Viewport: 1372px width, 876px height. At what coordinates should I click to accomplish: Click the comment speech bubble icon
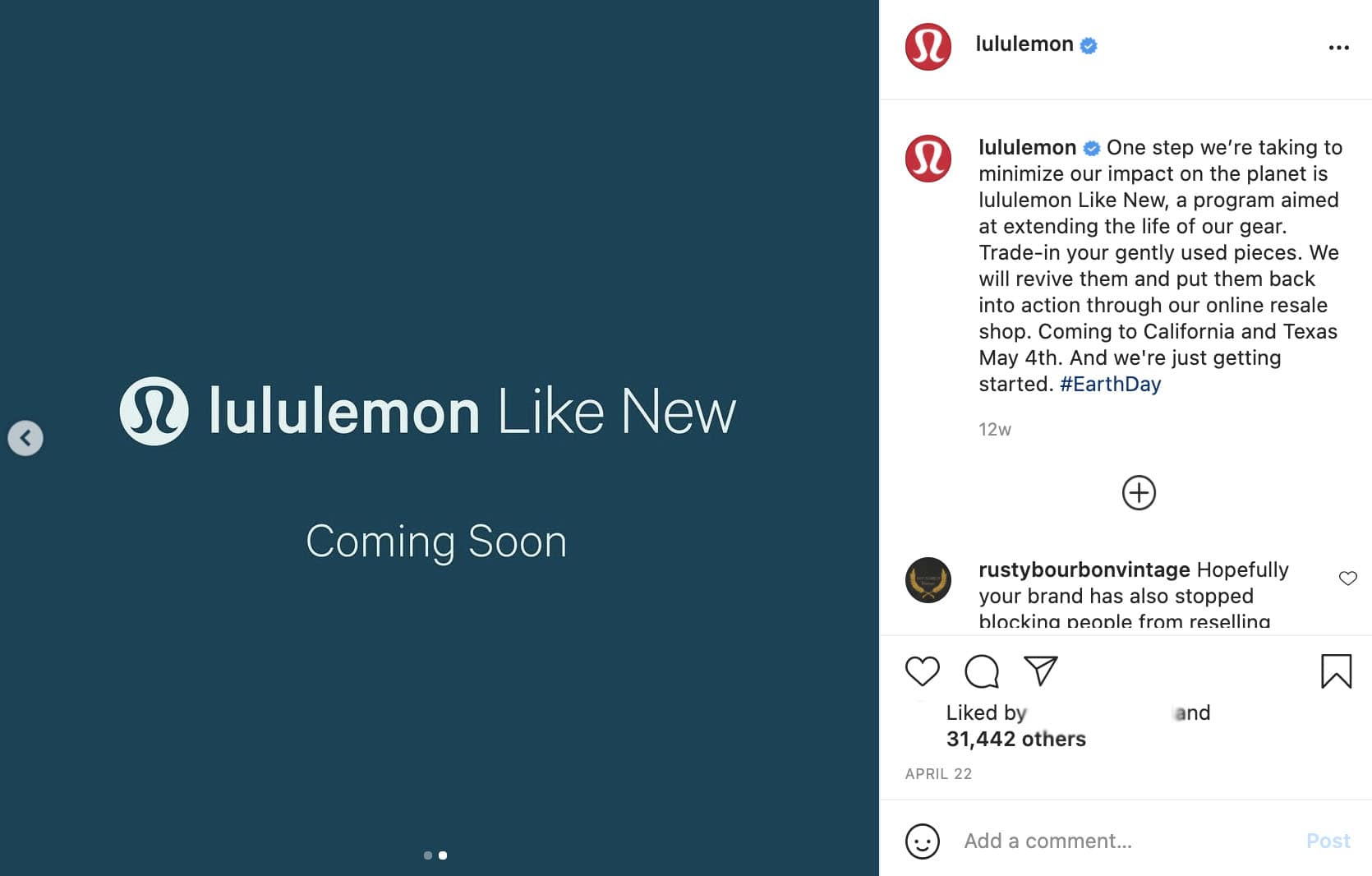tap(981, 671)
